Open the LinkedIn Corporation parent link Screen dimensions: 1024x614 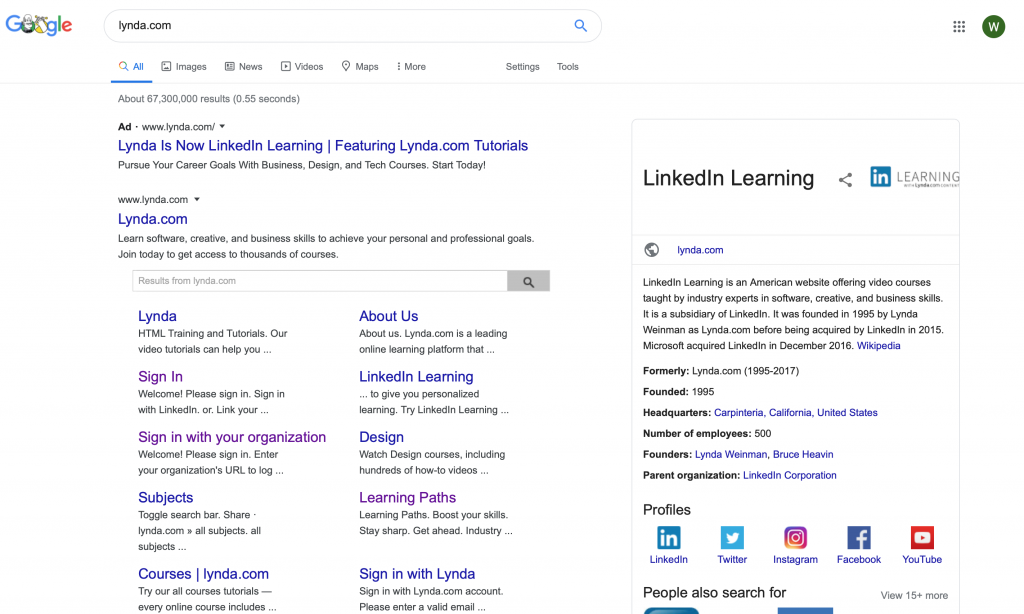(x=790, y=476)
